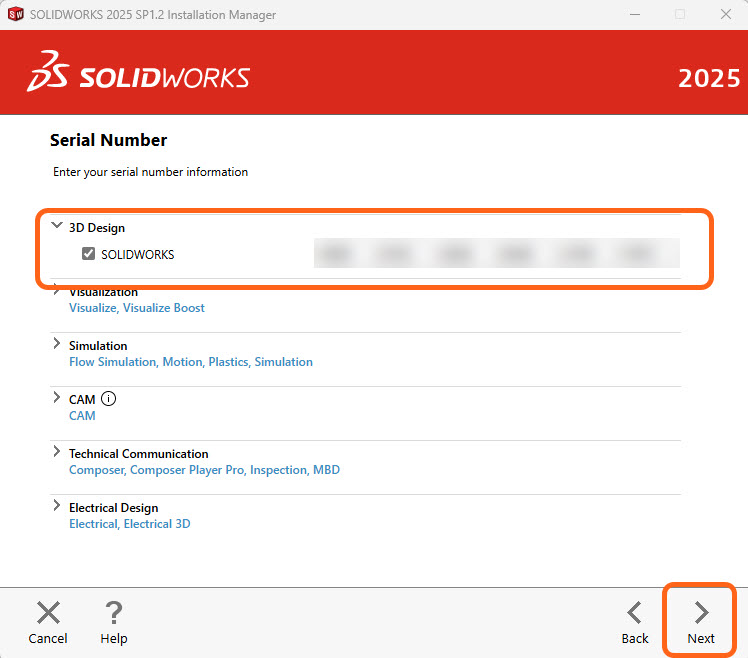Expand the Technical Communication section
The height and width of the screenshot is (658, 748).
(x=57, y=453)
